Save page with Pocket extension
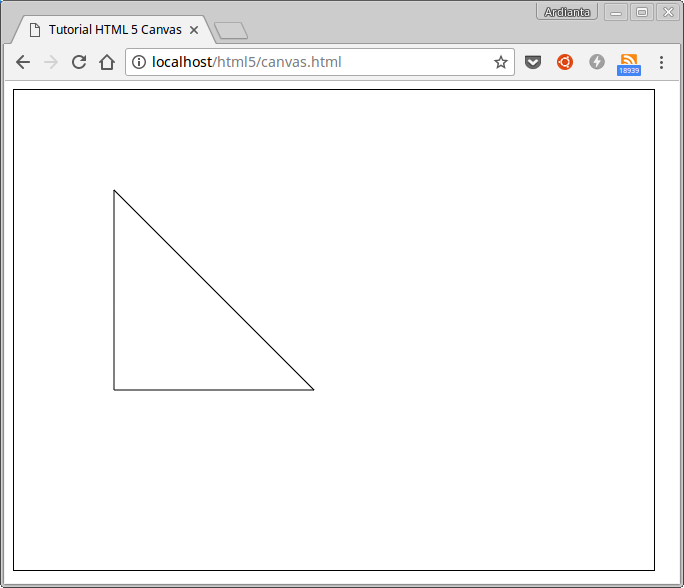 533,62
